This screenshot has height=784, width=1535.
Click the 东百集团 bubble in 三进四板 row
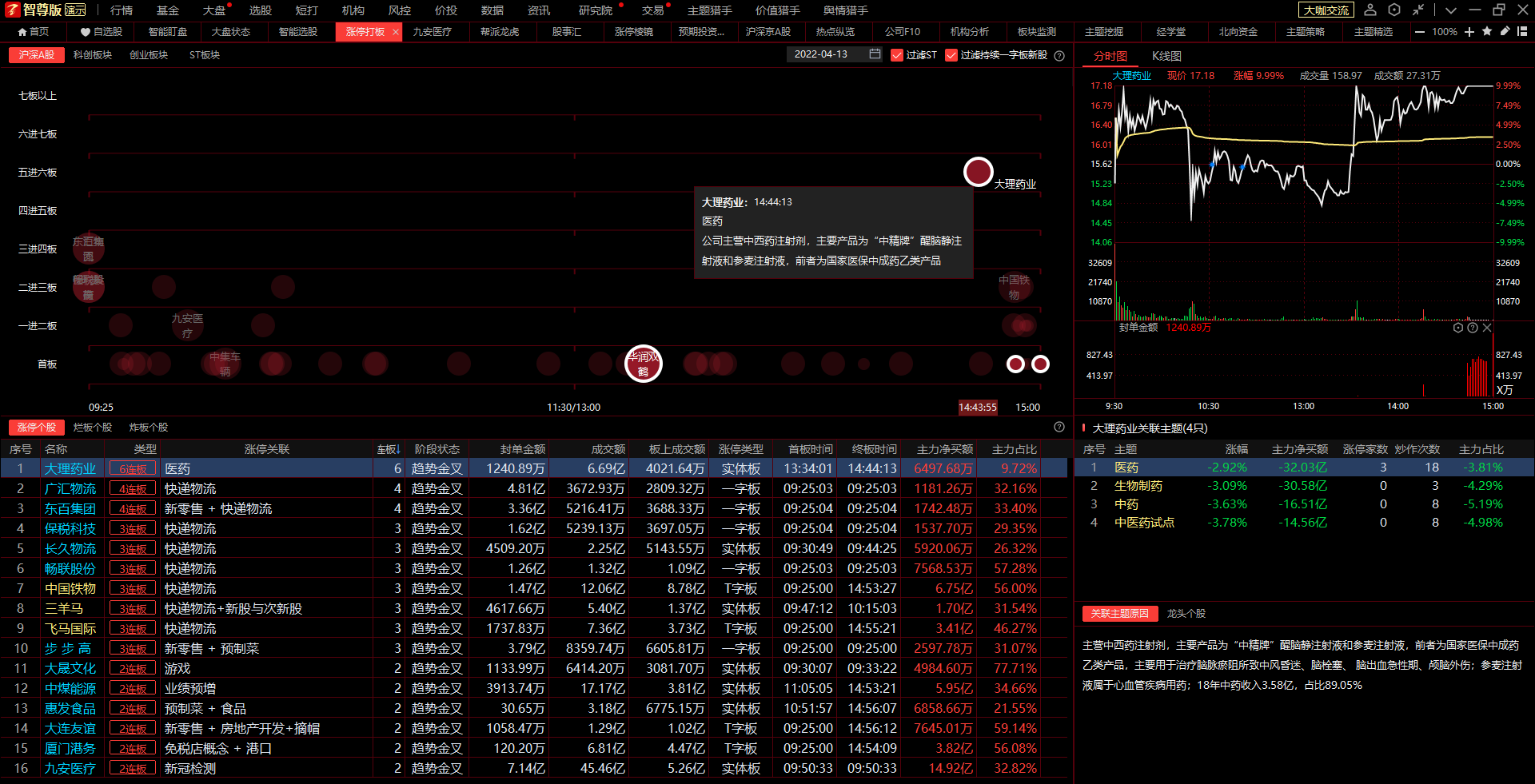point(88,249)
